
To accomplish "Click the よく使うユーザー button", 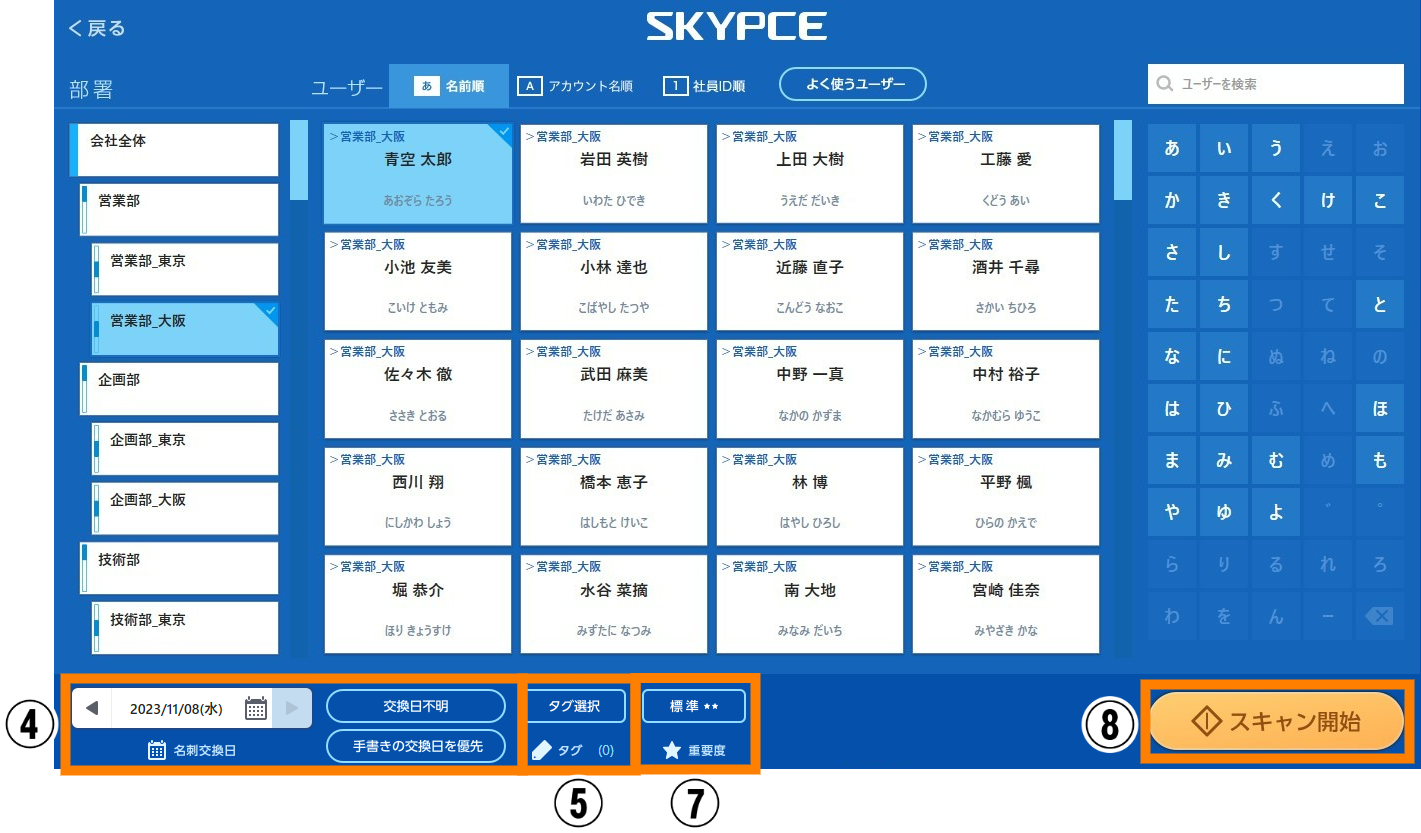I will coord(853,85).
